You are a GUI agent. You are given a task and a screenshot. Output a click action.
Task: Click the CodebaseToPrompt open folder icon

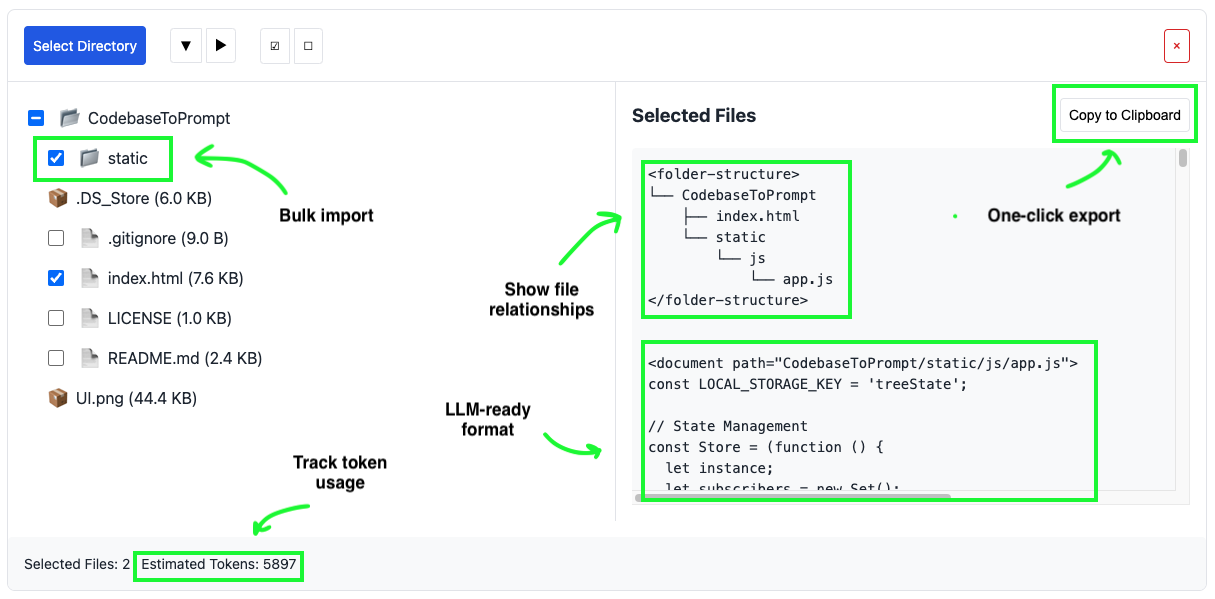pyautogui.click(x=69, y=118)
